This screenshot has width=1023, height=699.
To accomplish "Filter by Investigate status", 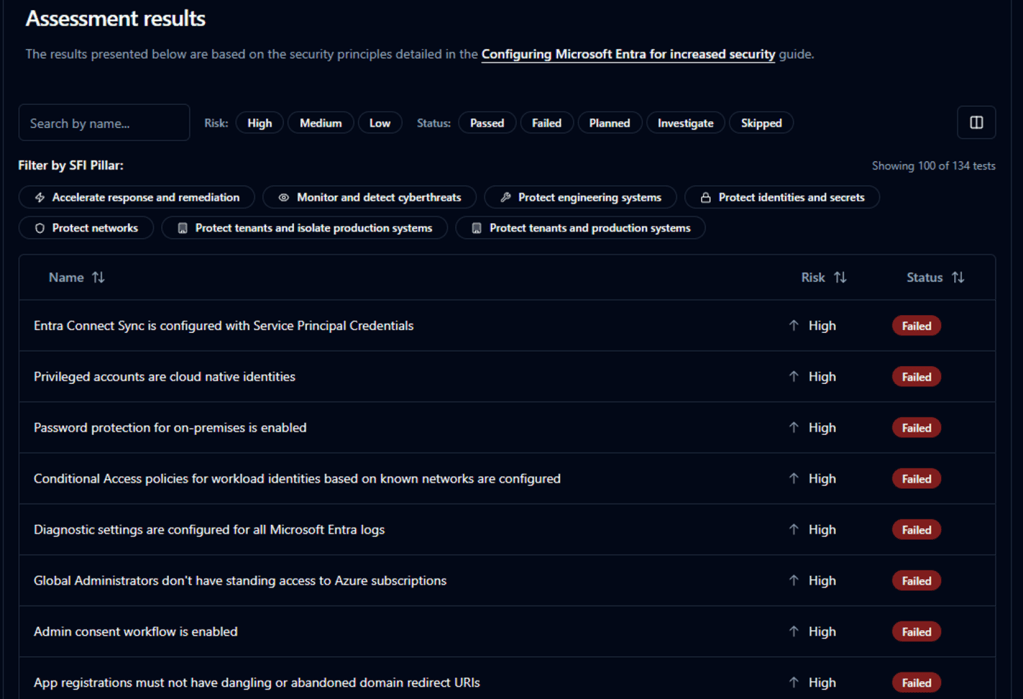I will coord(685,123).
